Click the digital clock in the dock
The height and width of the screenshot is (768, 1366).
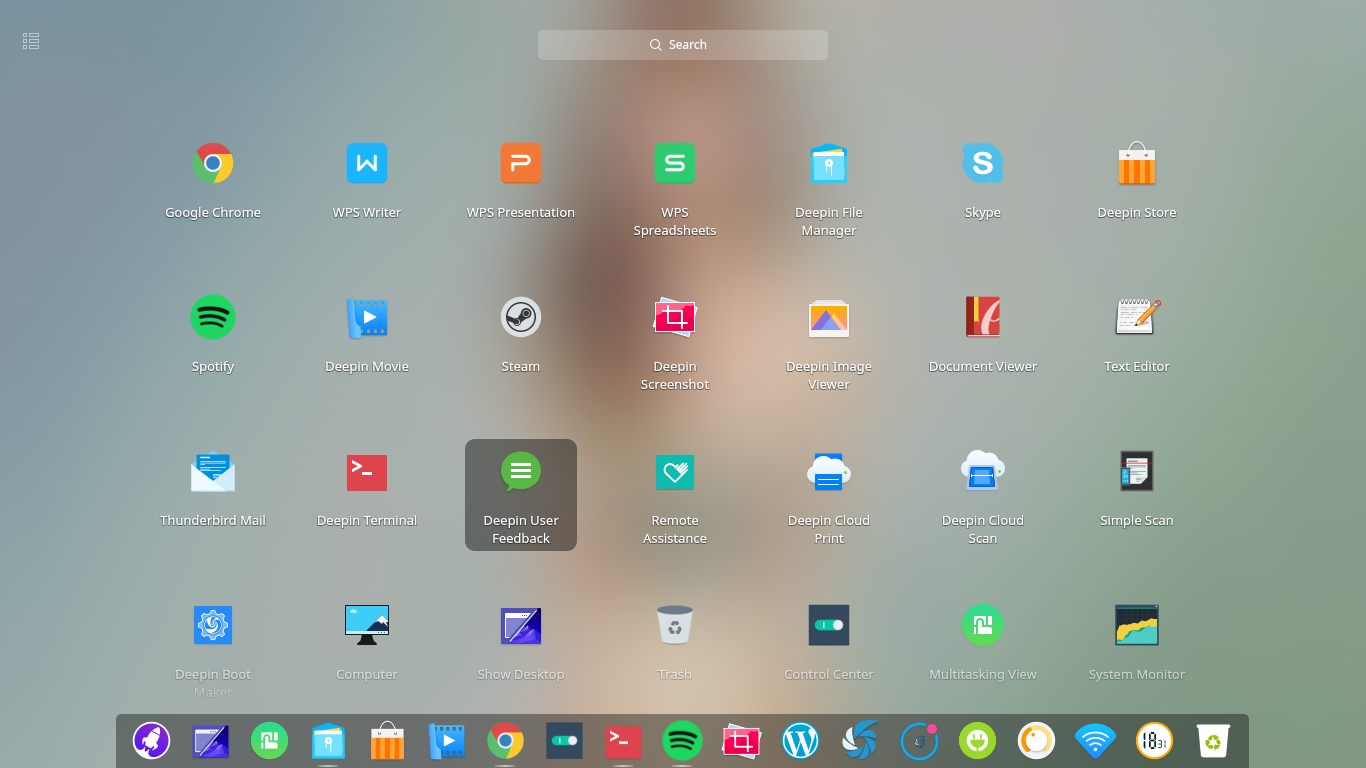[1155, 741]
